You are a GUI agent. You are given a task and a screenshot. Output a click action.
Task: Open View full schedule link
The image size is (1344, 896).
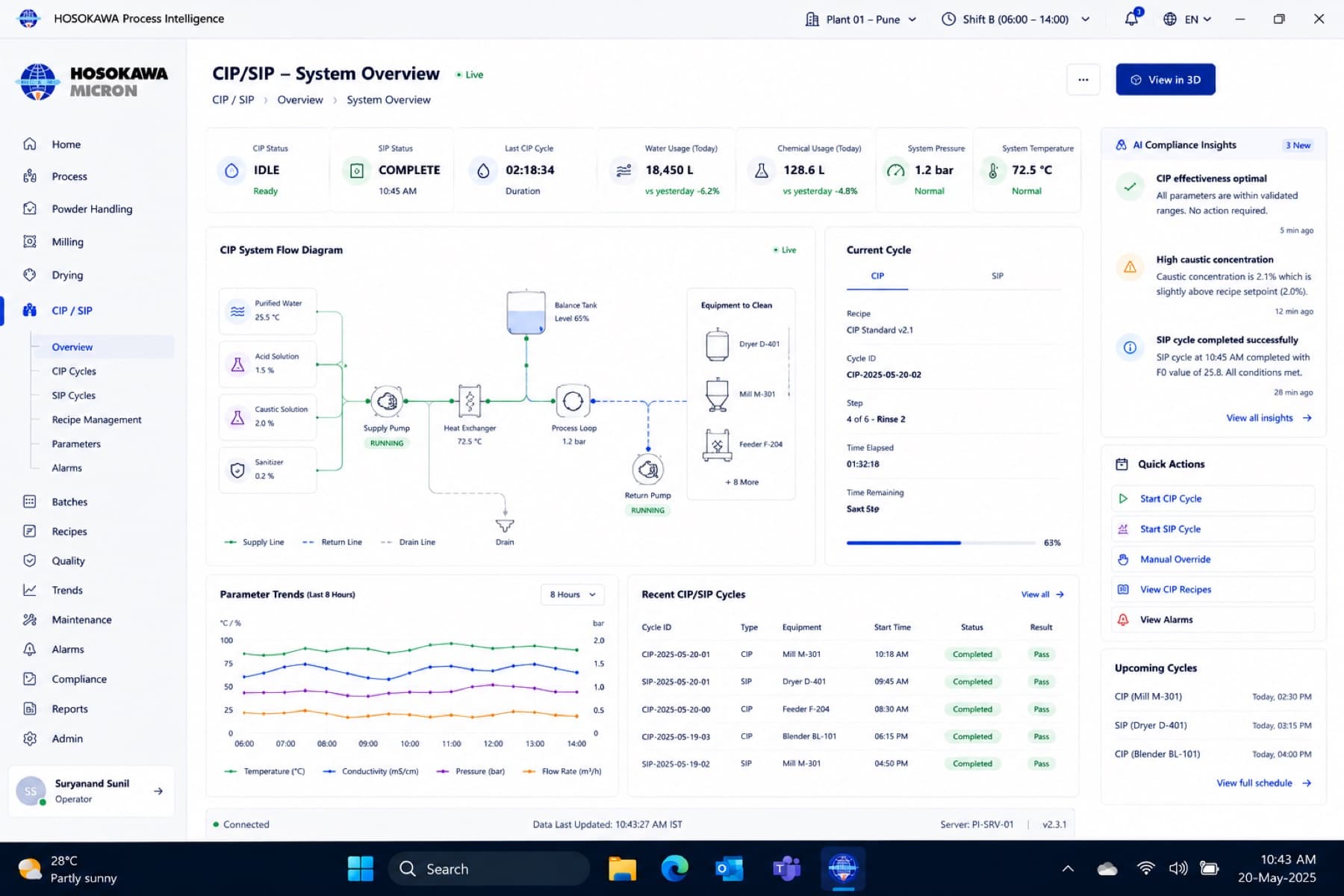coord(1263,783)
